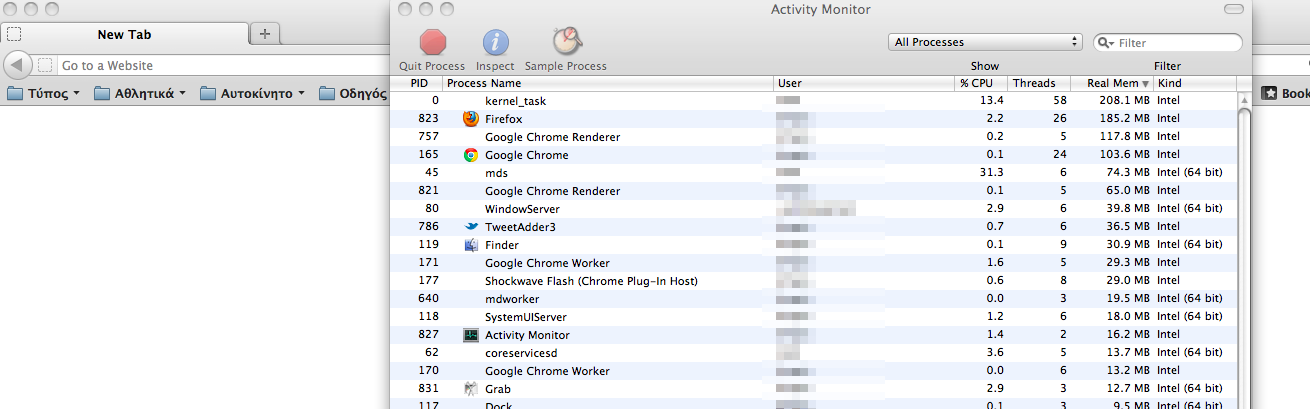Click the folder icon beside Οδηγός bookmark
Image resolution: width=1310 pixels, height=409 pixels.
tap(328, 94)
